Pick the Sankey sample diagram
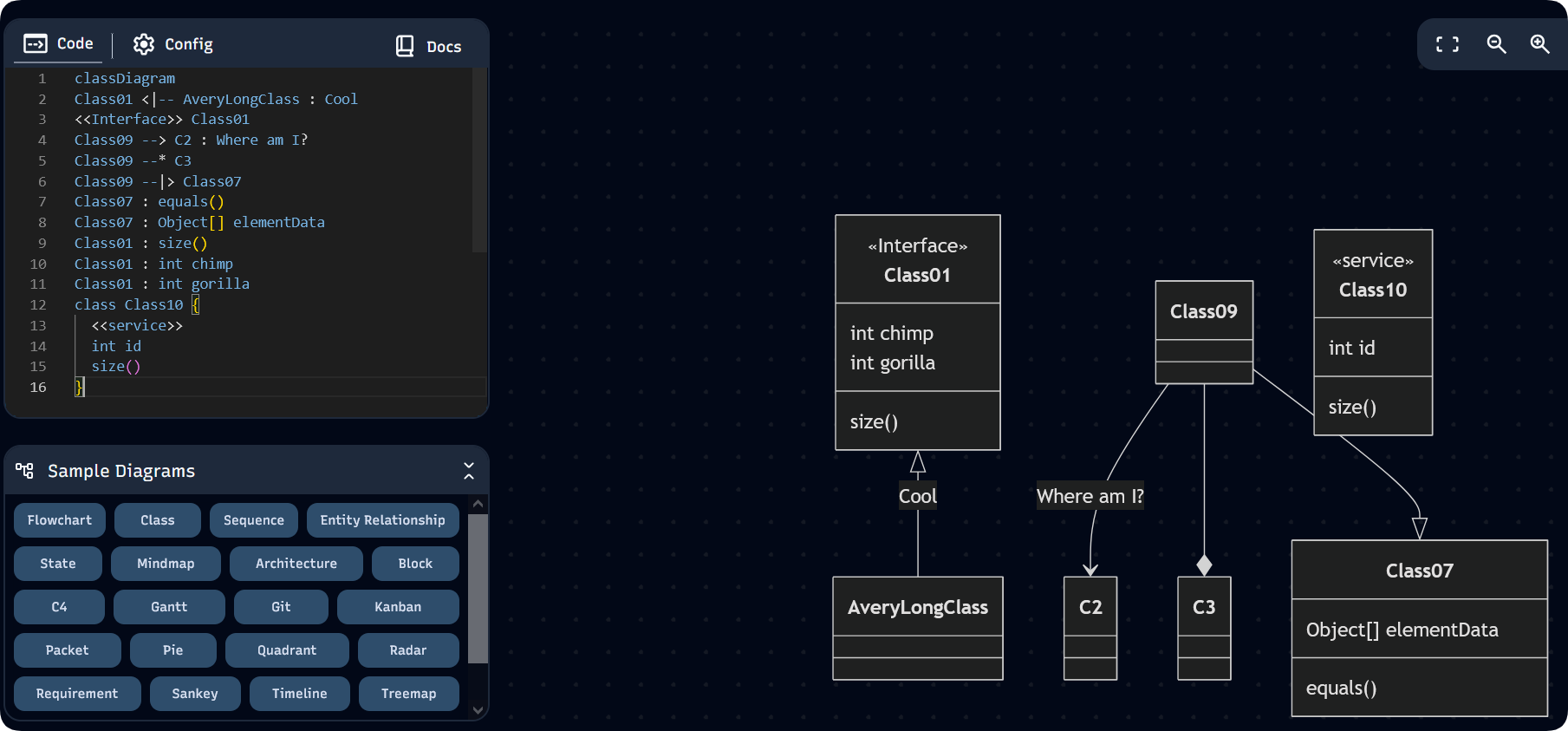The height and width of the screenshot is (731, 1568). 194,694
